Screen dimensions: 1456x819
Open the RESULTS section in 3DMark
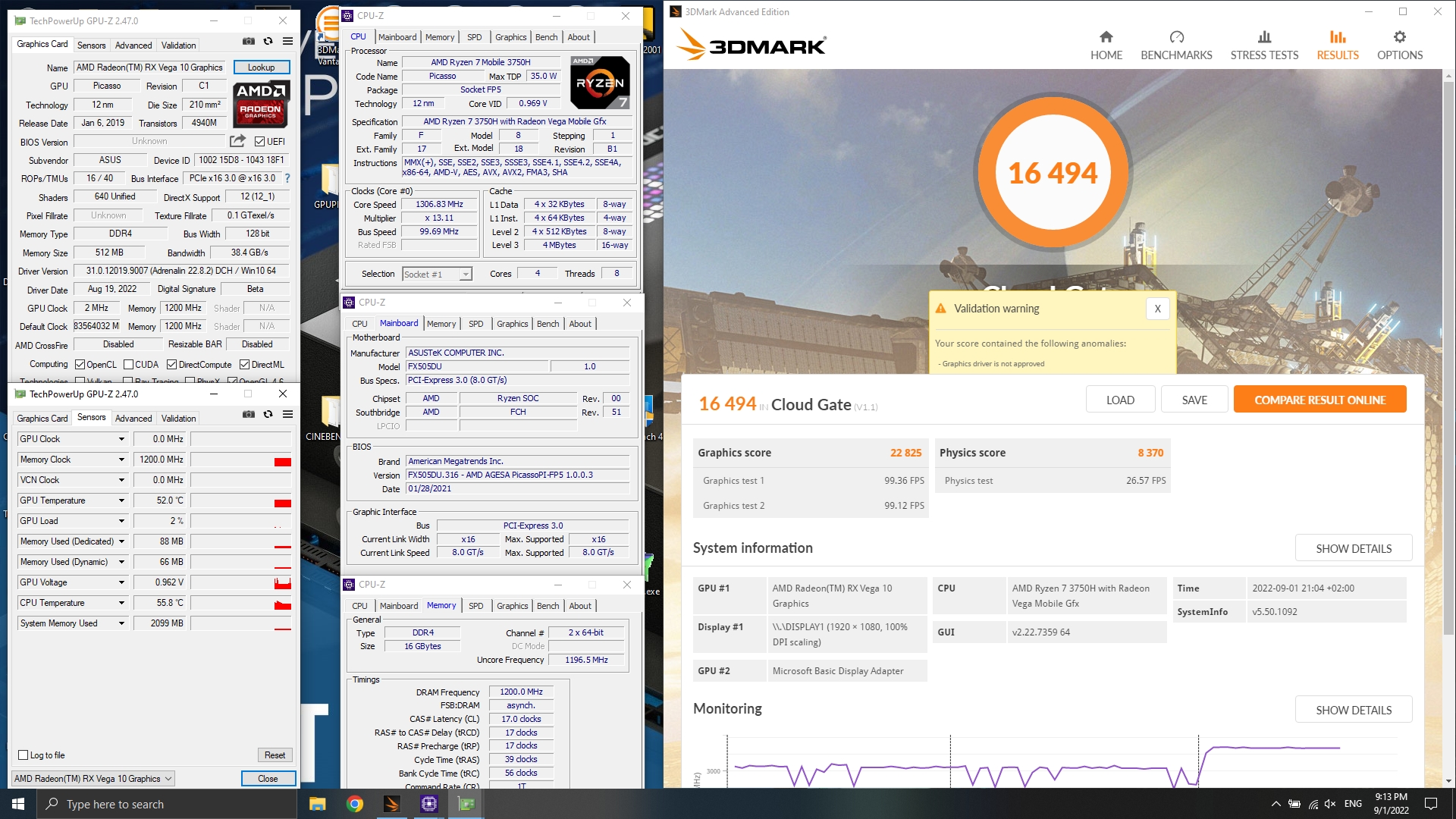click(x=1338, y=45)
